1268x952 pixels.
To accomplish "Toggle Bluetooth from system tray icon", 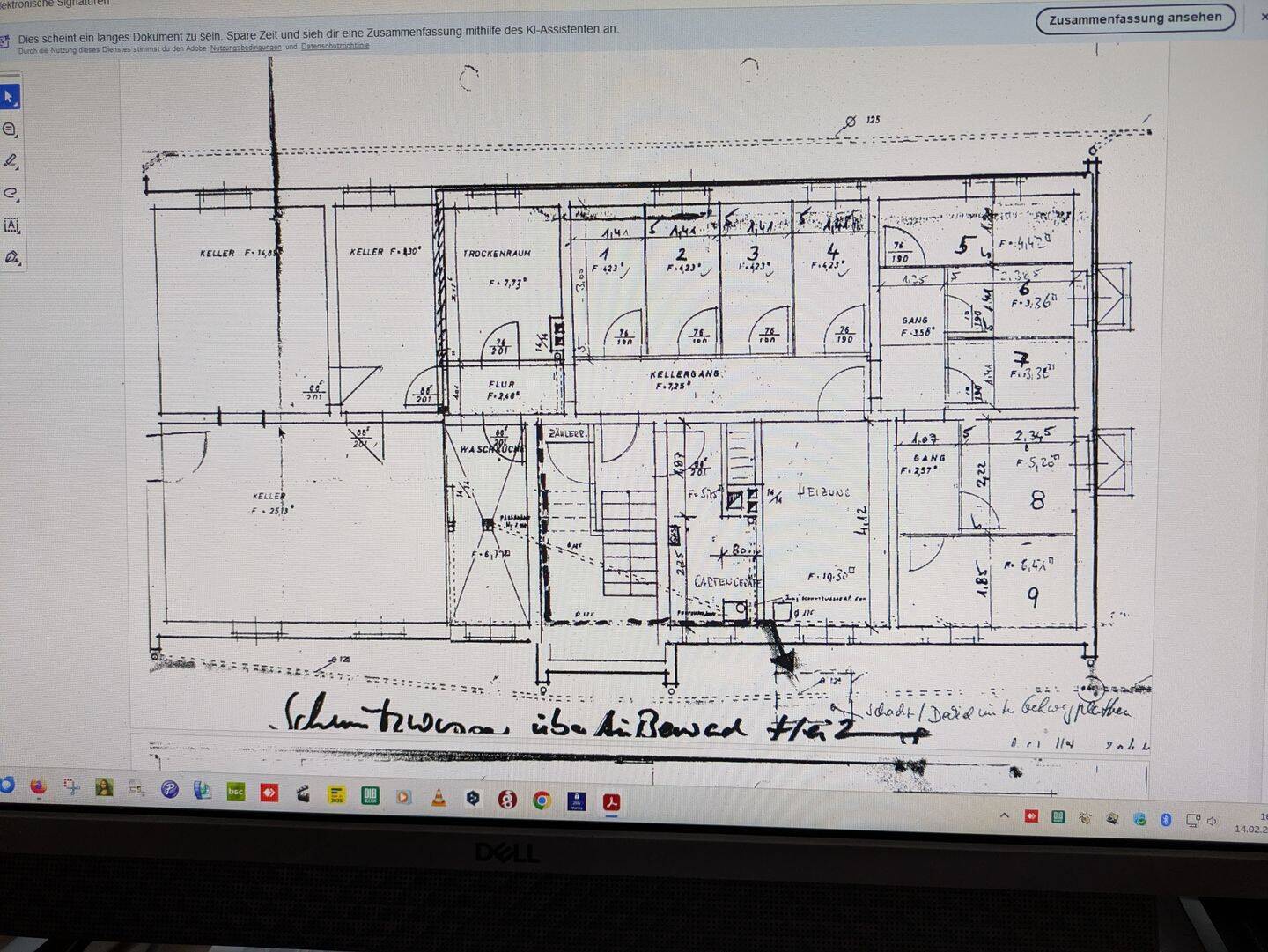I will [1166, 820].
